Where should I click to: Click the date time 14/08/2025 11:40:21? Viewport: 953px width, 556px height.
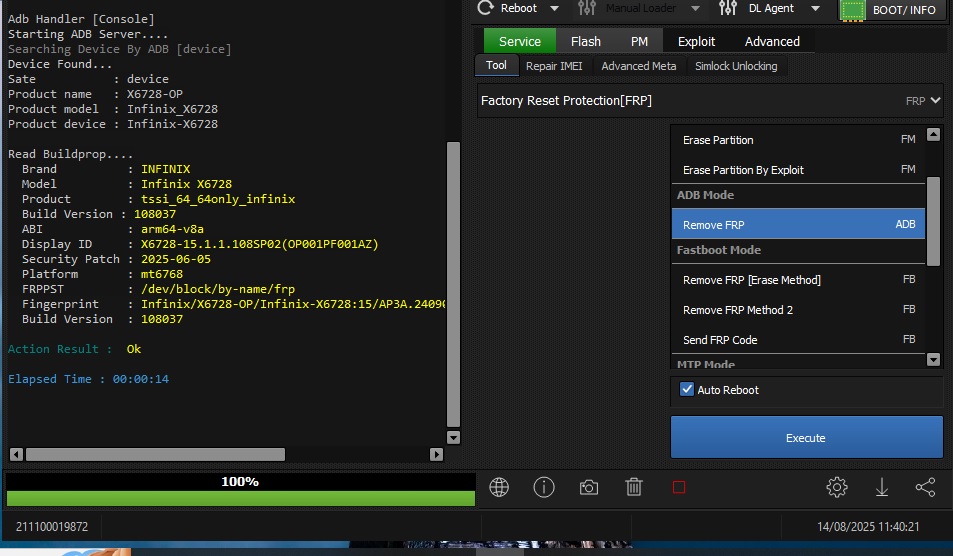coord(868,527)
